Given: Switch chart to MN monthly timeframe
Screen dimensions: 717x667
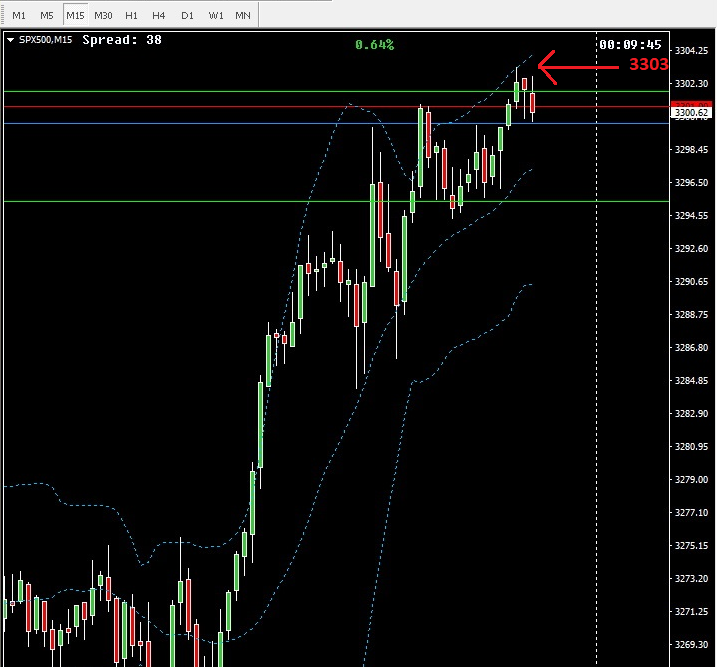Looking at the screenshot, I should coord(243,16).
